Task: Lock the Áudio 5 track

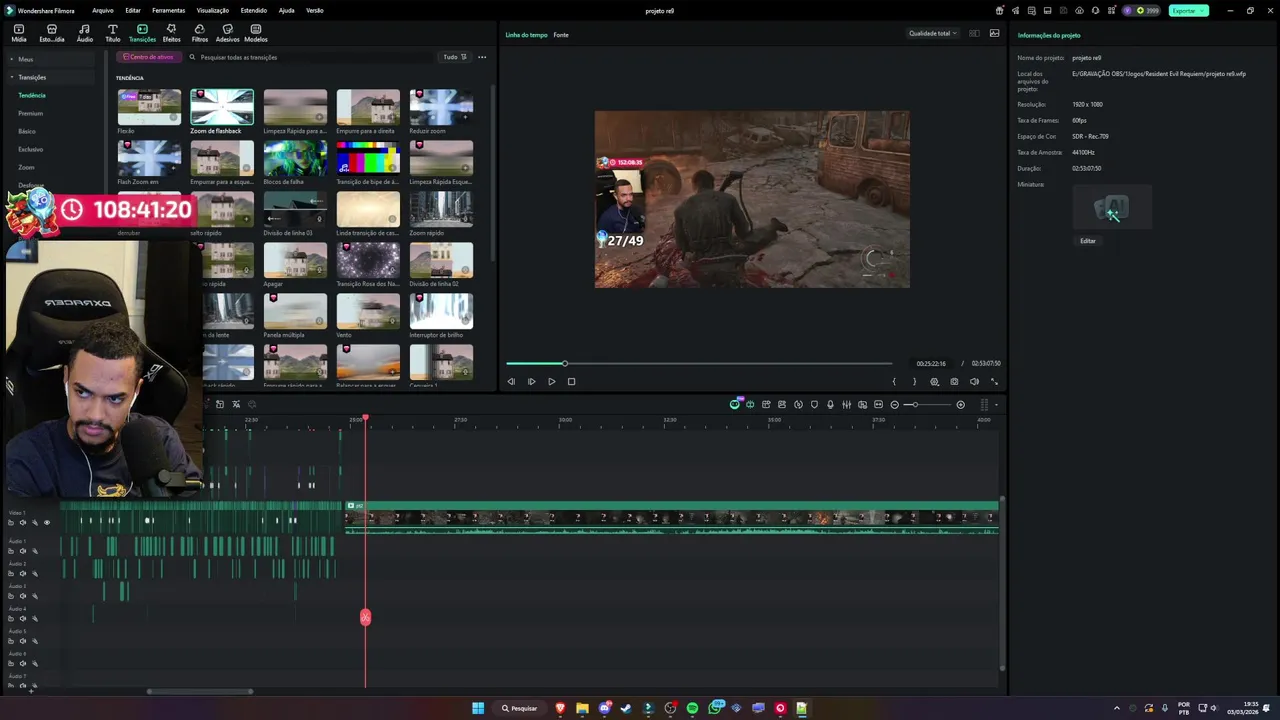Action: (x=11, y=641)
